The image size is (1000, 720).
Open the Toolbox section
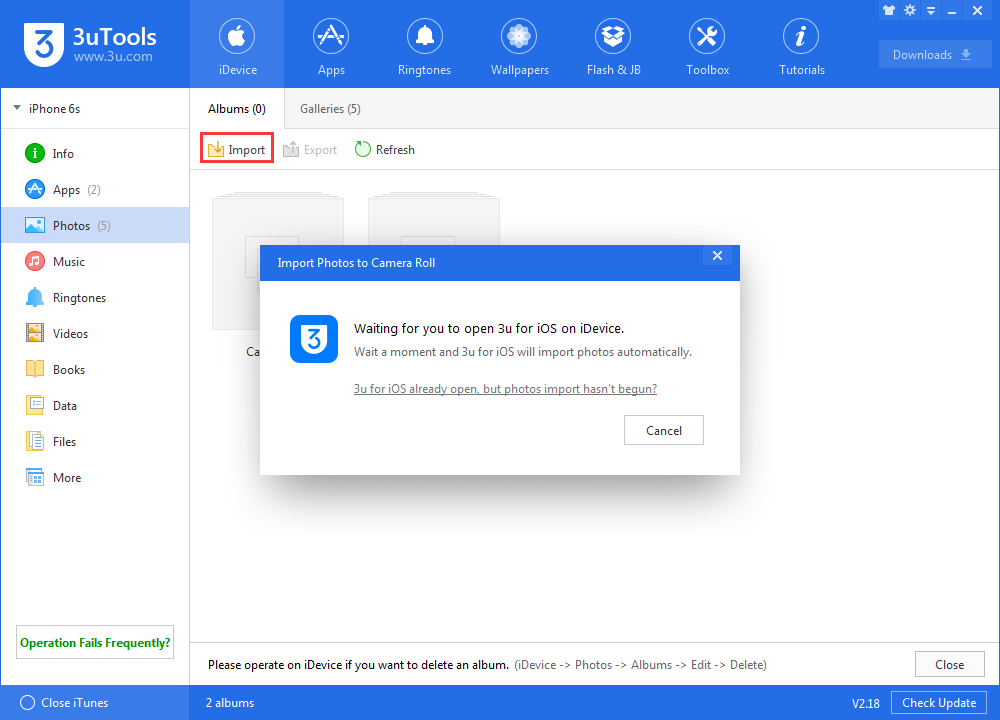click(707, 45)
